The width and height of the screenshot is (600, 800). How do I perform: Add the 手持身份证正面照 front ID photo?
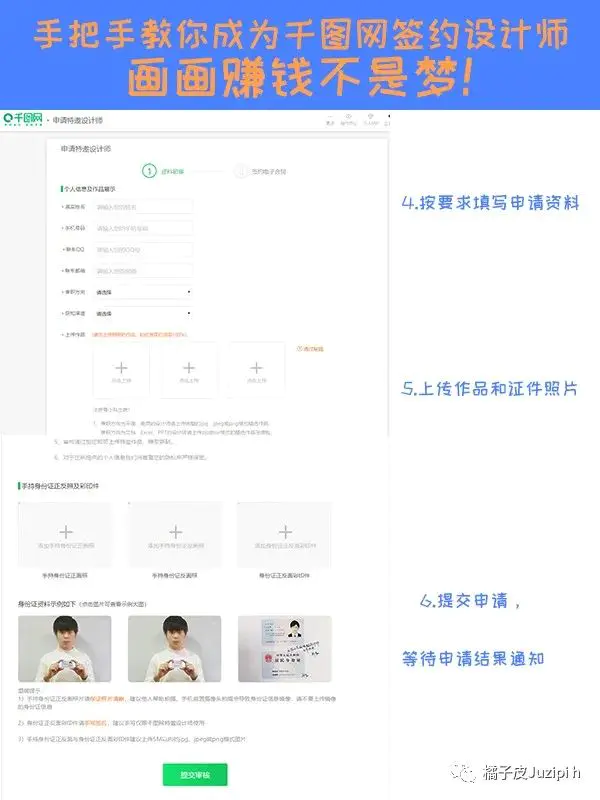pos(65,535)
